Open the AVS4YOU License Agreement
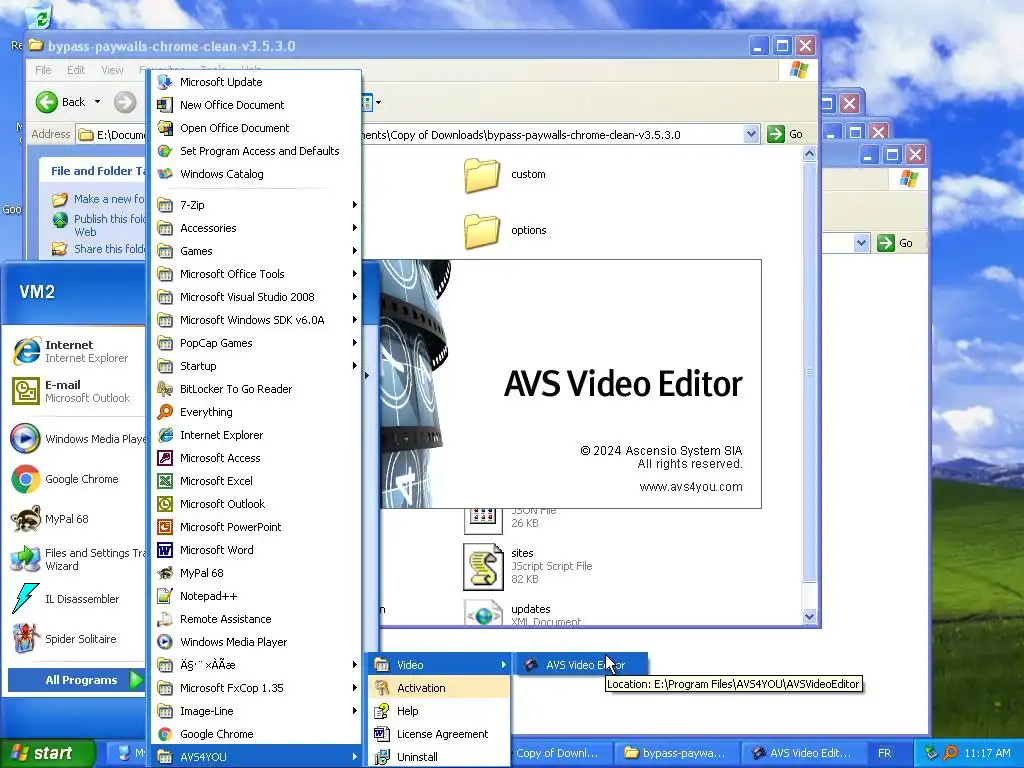The width and height of the screenshot is (1024, 768). (440, 734)
